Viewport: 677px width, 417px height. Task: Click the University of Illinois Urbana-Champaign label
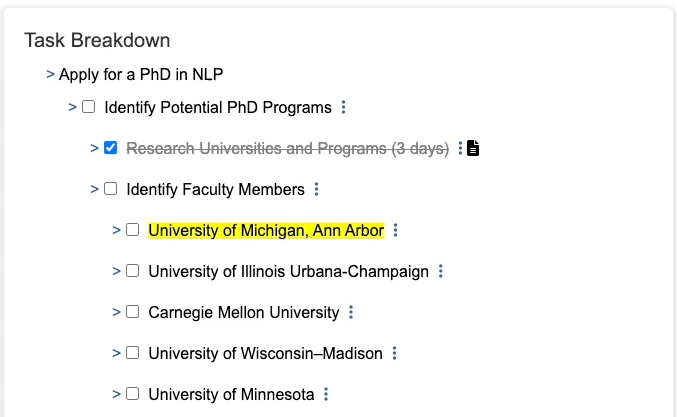pos(288,271)
